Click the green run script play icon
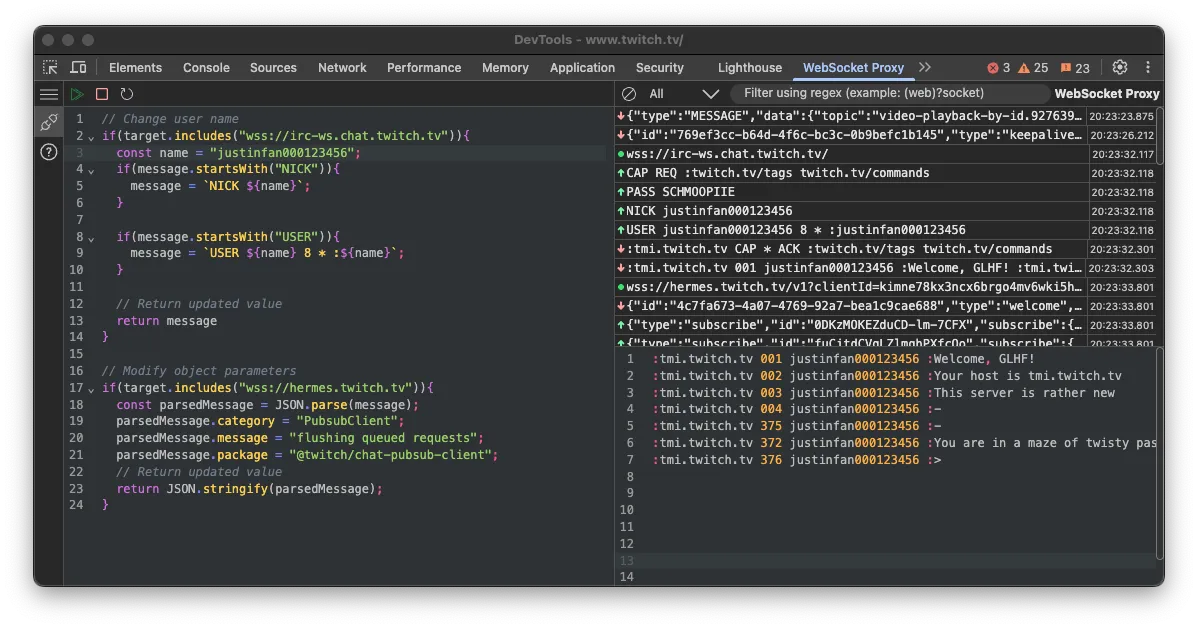Screen dimensions: 1198x628 (77, 94)
